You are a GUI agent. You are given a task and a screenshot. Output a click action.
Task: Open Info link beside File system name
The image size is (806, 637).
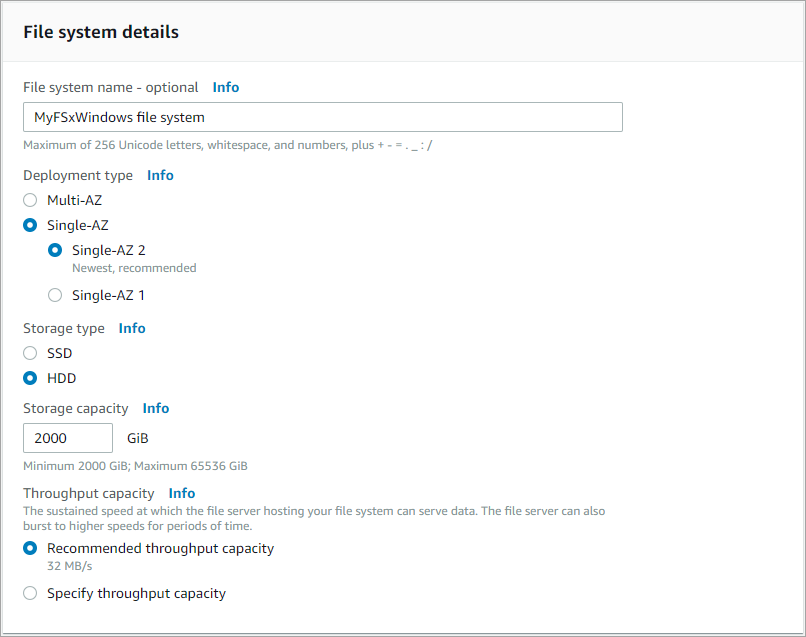pyautogui.click(x=225, y=87)
